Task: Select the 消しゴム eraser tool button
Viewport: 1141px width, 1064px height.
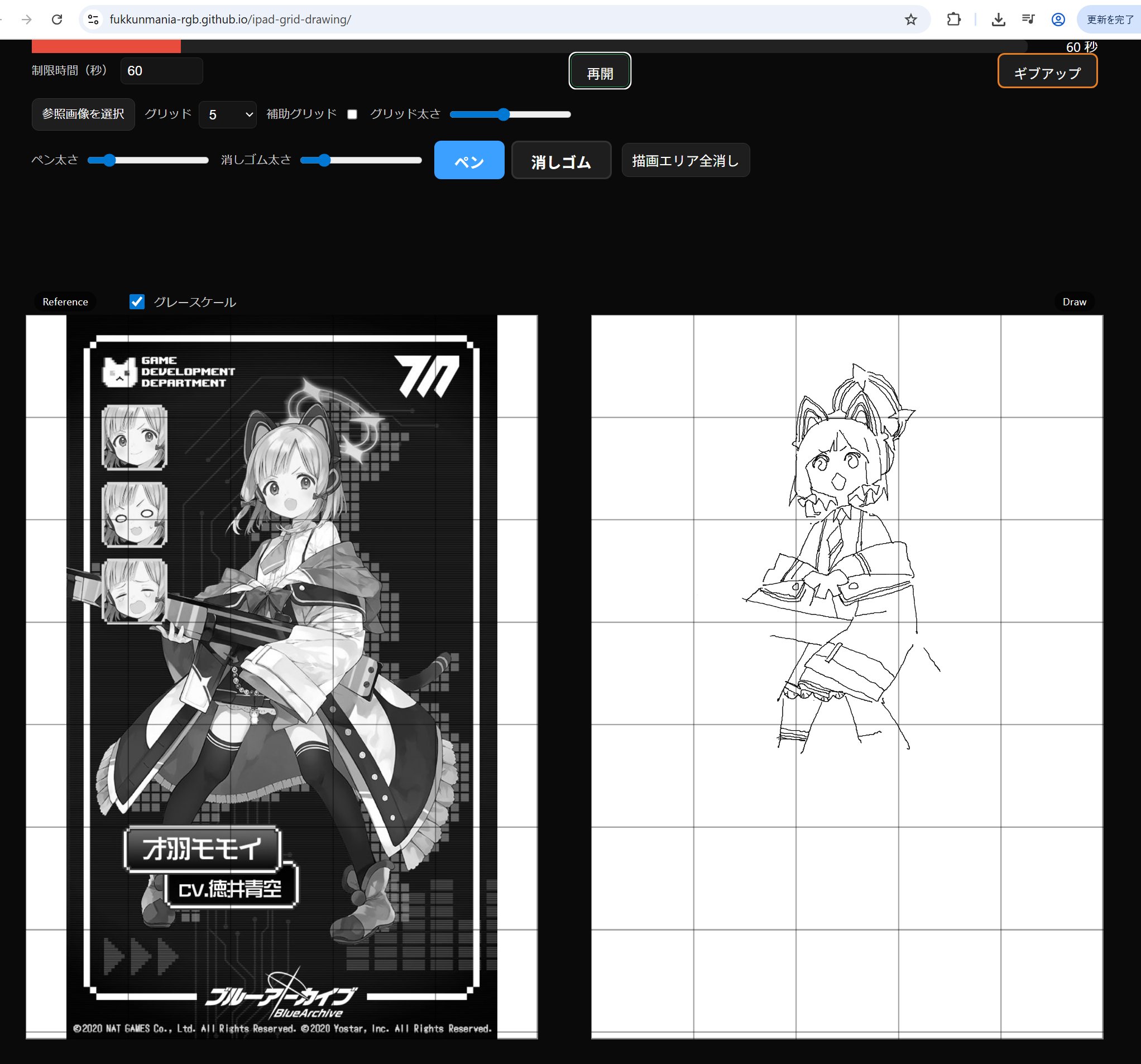Action: point(562,160)
